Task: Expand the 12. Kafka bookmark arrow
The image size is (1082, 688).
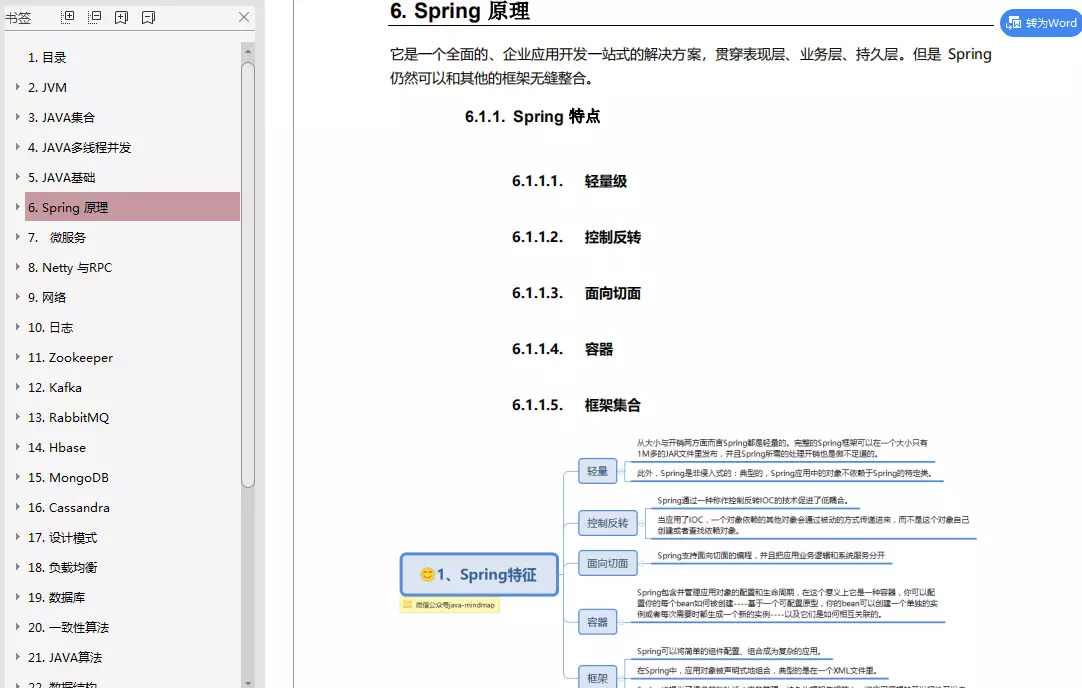Action: 17,387
